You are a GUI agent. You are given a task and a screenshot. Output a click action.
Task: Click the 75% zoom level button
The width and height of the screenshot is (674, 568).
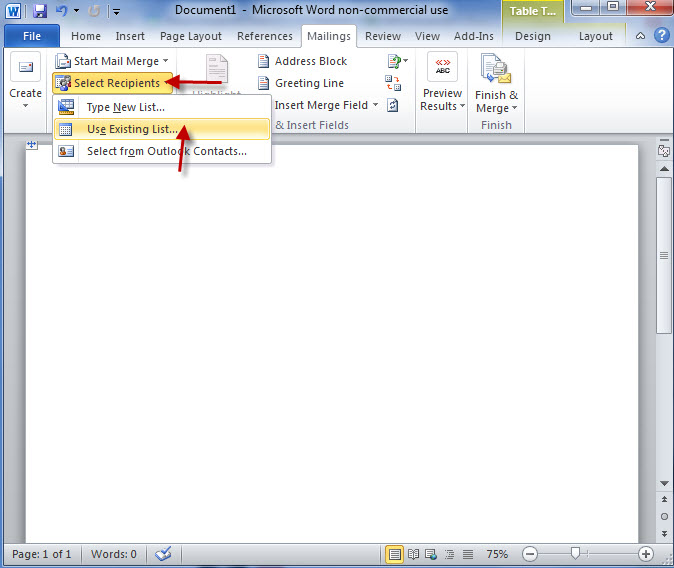(x=497, y=554)
